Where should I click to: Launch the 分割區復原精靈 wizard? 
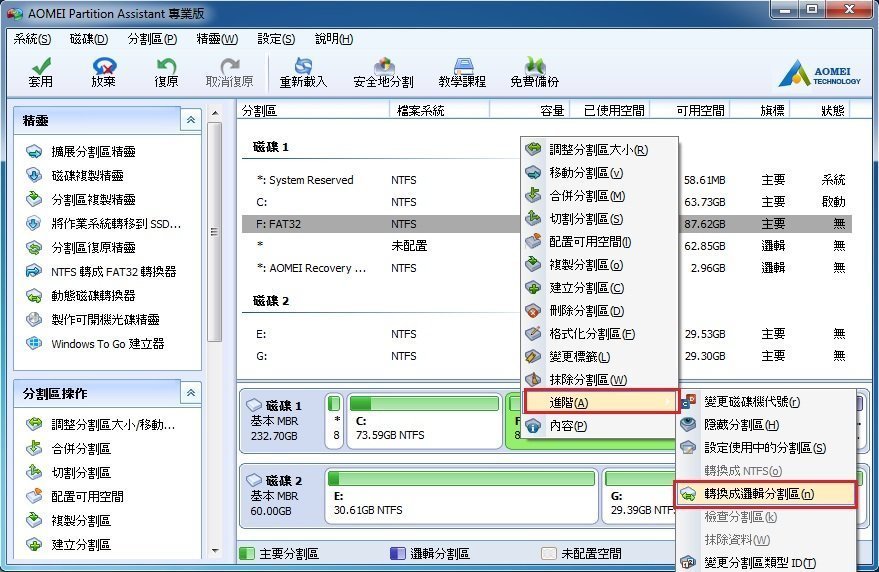(x=81, y=248)
